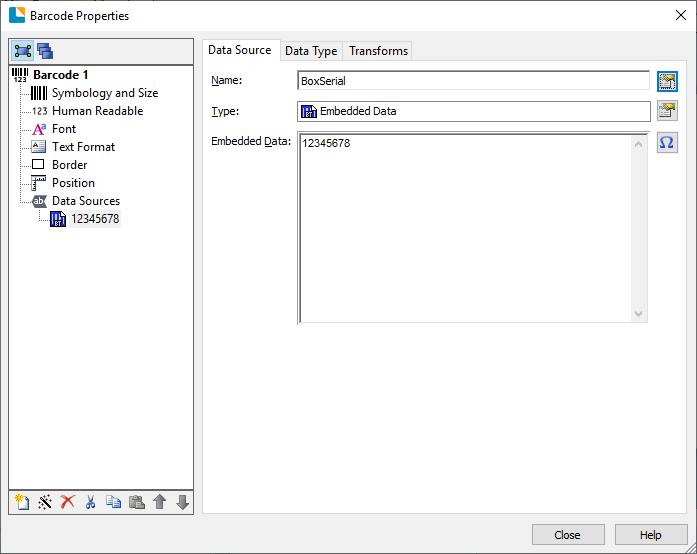The image size is (697, 554).
Task: Select Symbology and Size in tree
Action: [x=104, y=93]
